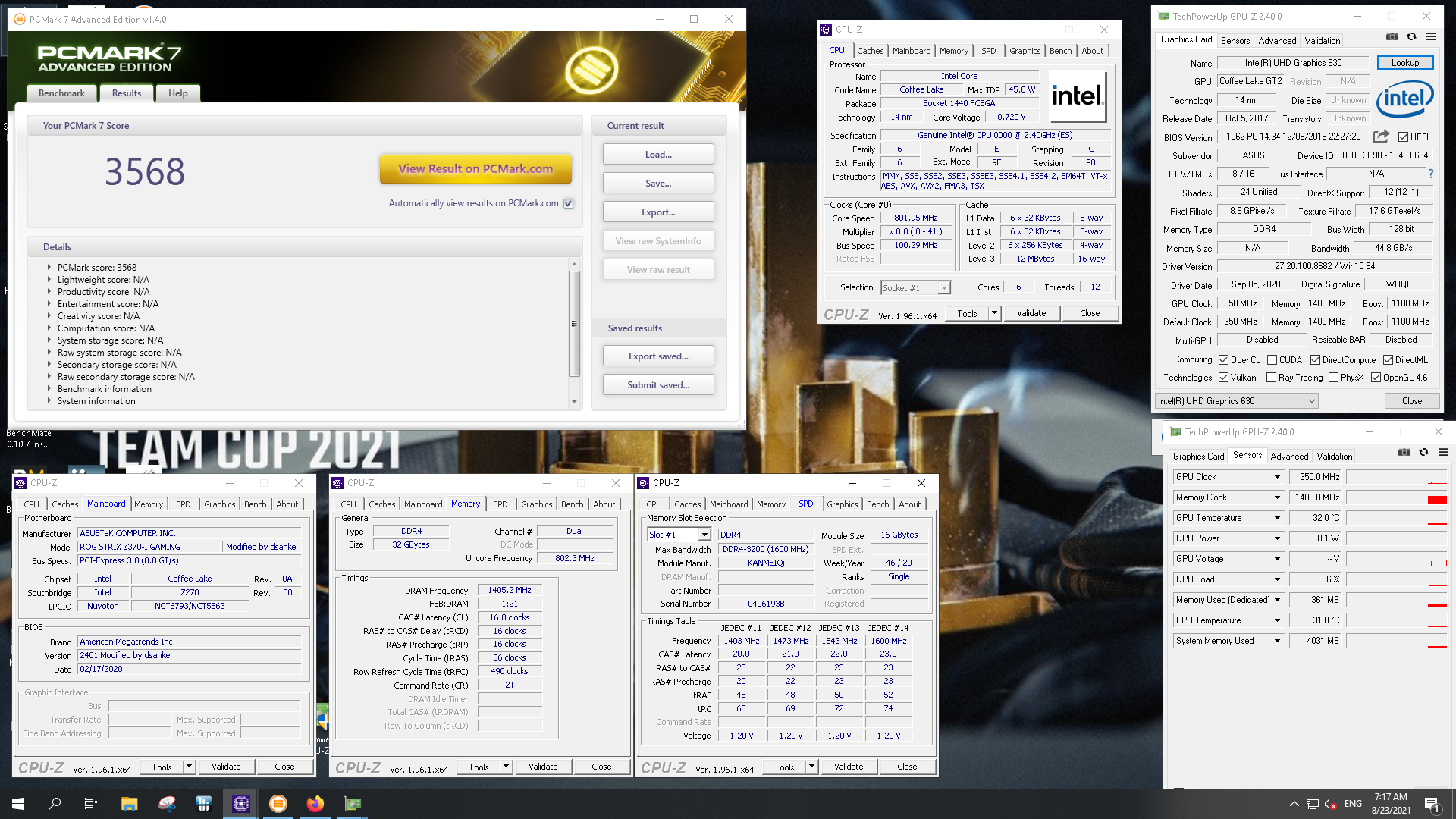Toggle the CUDA checkbox
The height and width of the screenshot is (819, 1456).
[1272, 360]
